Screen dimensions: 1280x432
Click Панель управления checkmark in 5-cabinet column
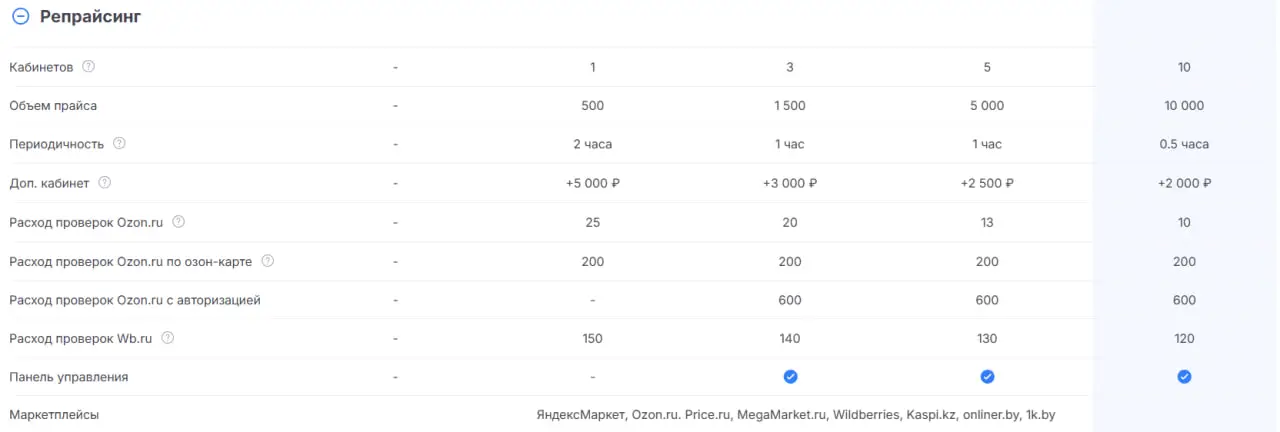pos(987,377)
